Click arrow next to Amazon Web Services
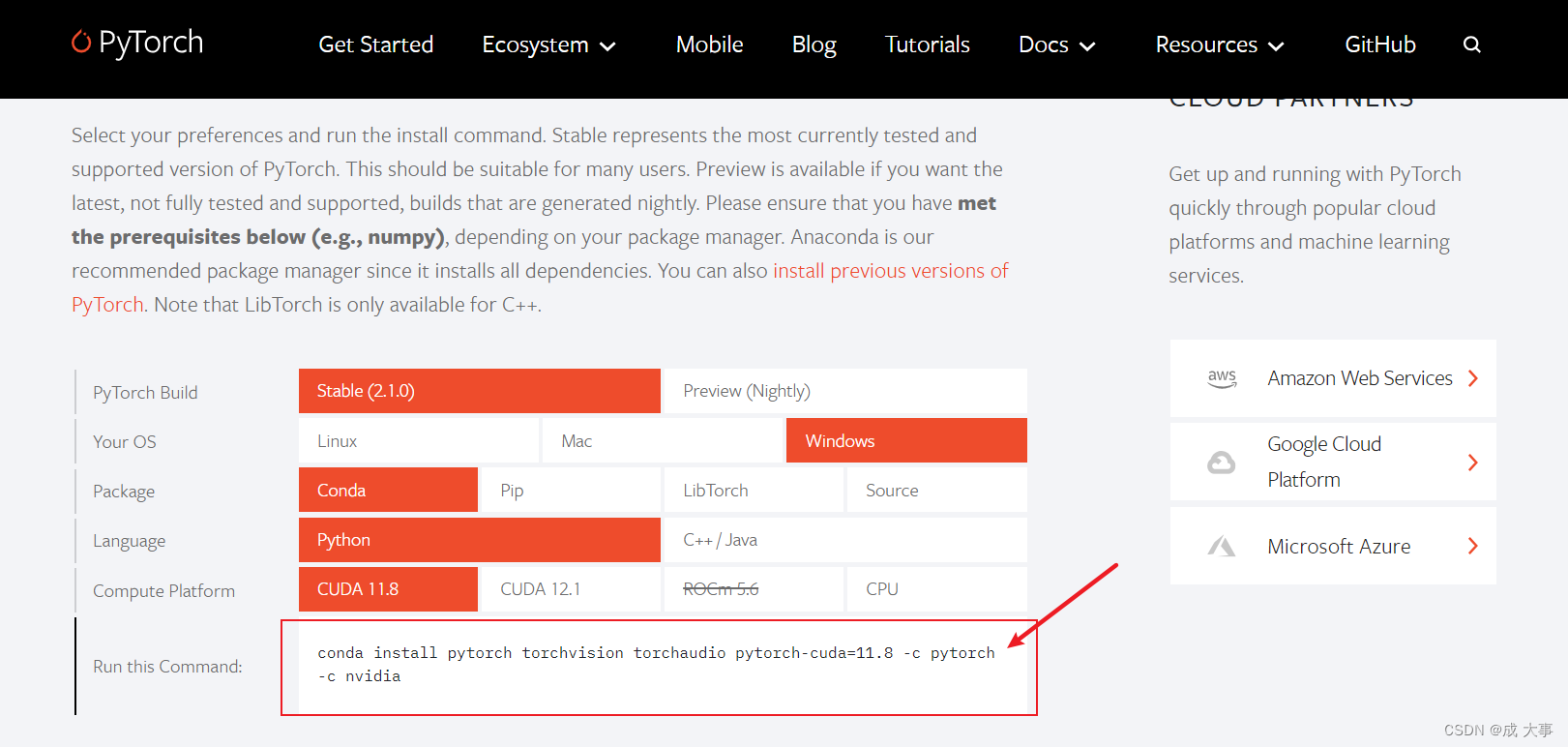Image resolution: width=1568 pixels, height=747 pixels. click(x=1472, y=378)
